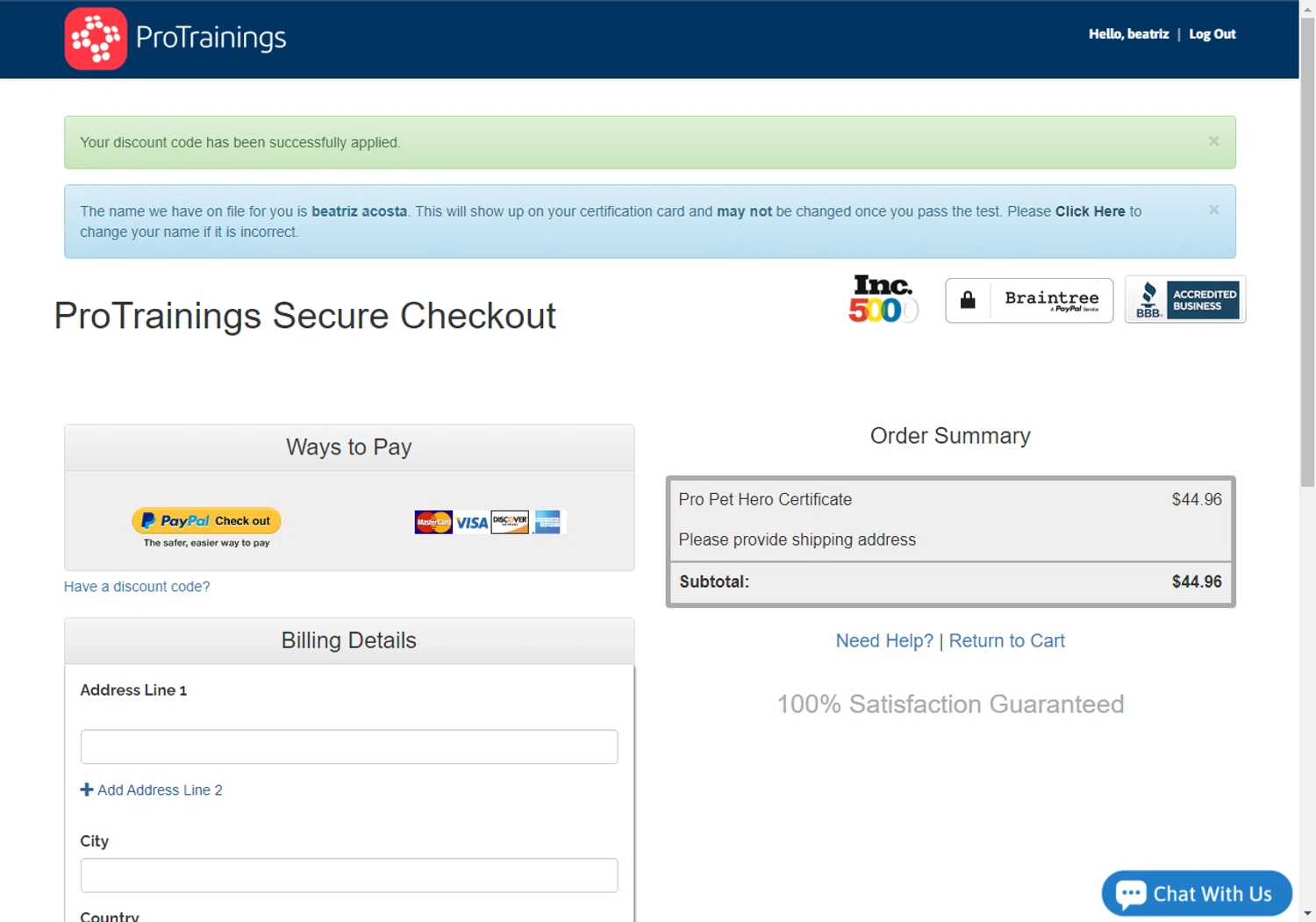Click the VISA card icon
This screenshot has width=1316, height=922.
(x=472, y=523)
